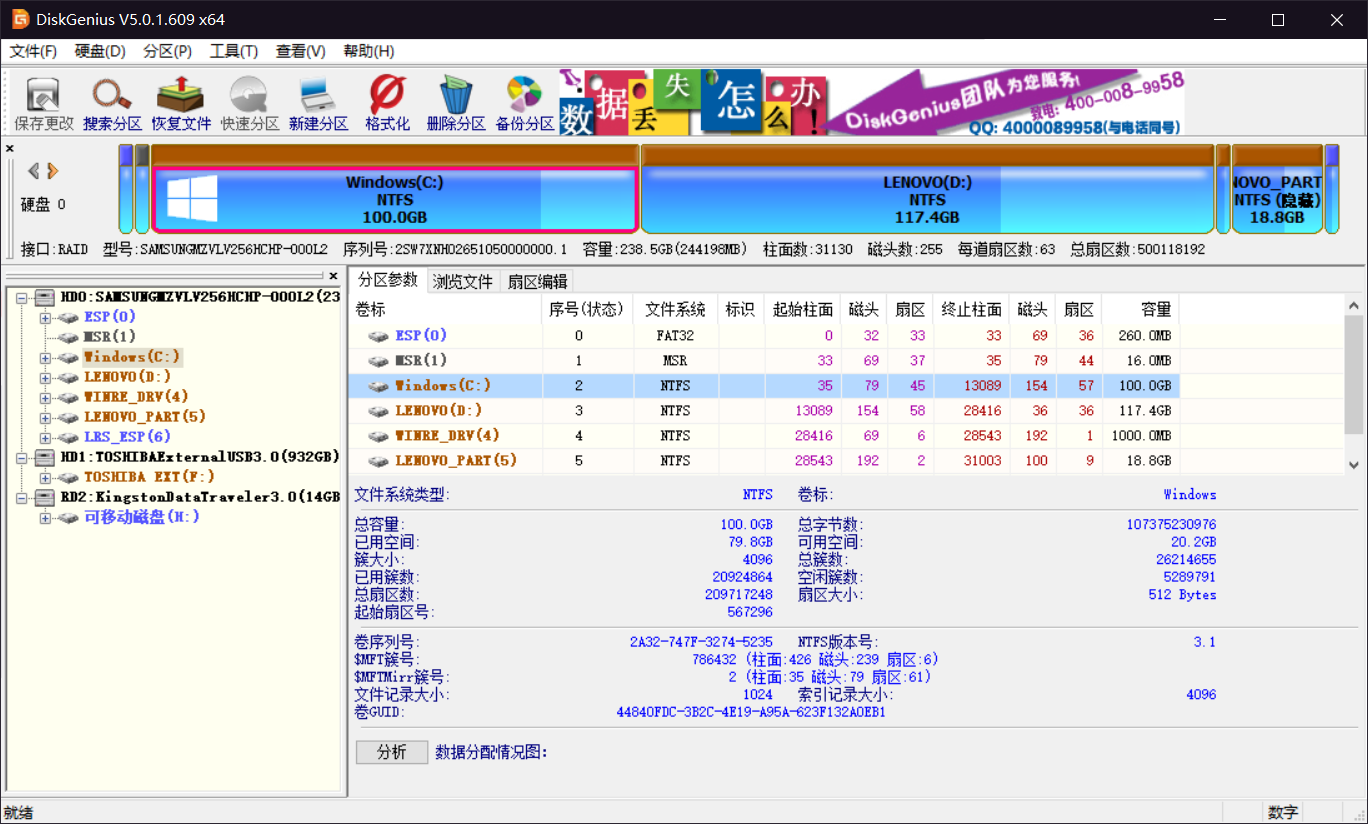Open the 分区(P) menu

click(167, 51)
